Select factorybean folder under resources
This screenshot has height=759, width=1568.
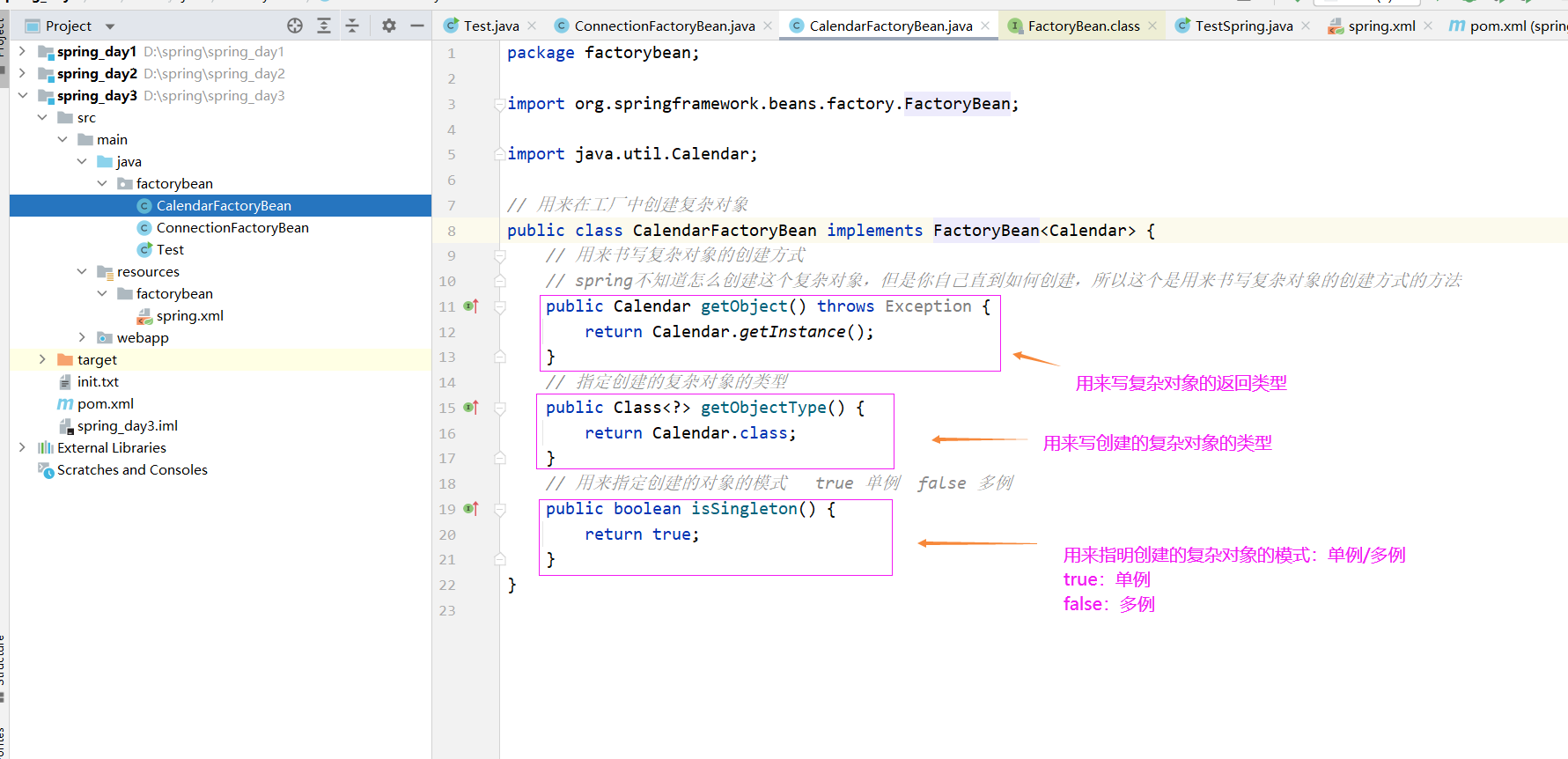(x=174, y=293)
